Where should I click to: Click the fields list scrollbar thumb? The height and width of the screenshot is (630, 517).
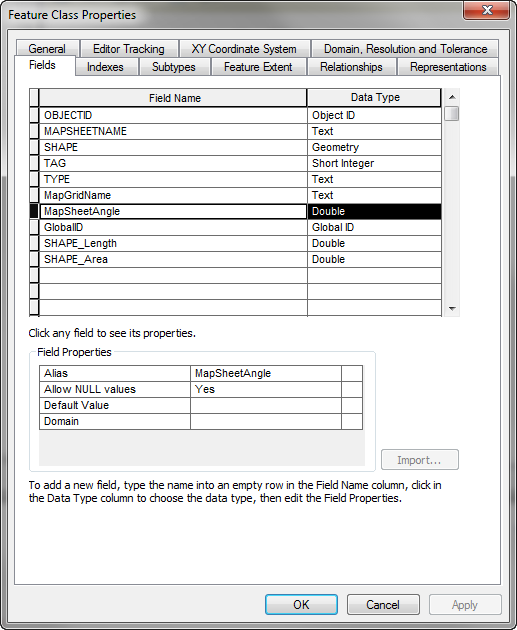(452, 113)
